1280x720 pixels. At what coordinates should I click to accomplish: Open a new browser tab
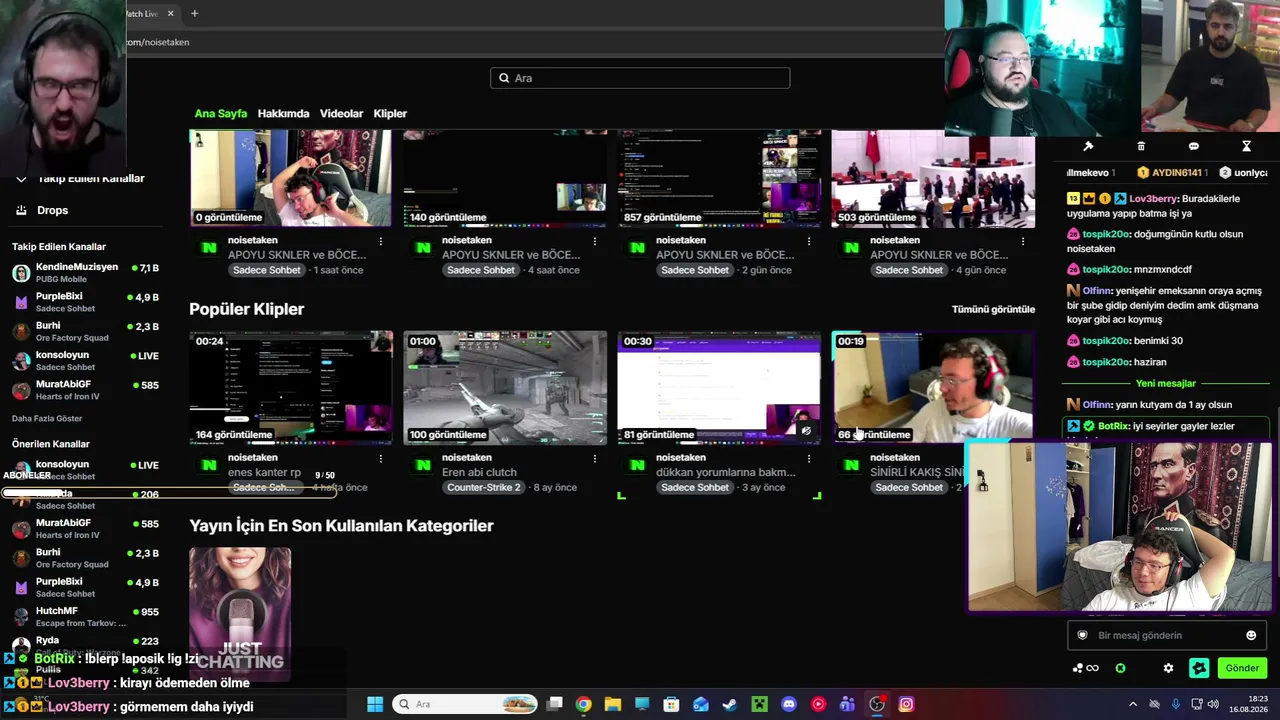pos(194,13)
